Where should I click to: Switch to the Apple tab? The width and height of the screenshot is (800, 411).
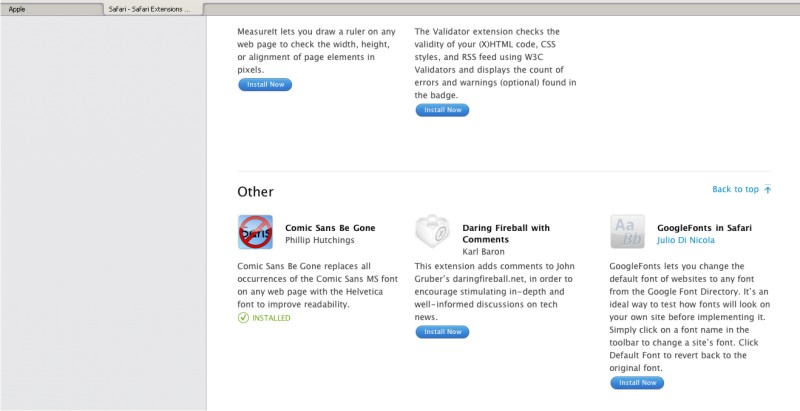coord(51,9)
